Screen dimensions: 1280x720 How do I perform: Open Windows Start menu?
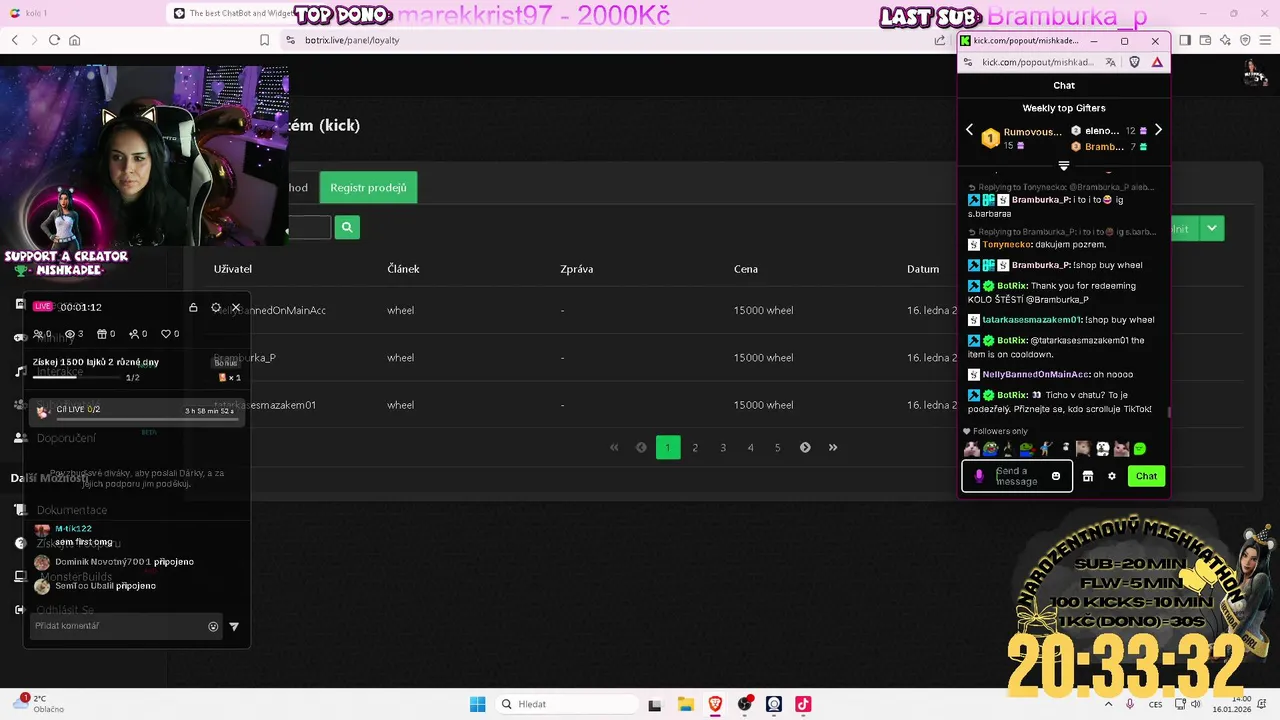coord(478,704)
